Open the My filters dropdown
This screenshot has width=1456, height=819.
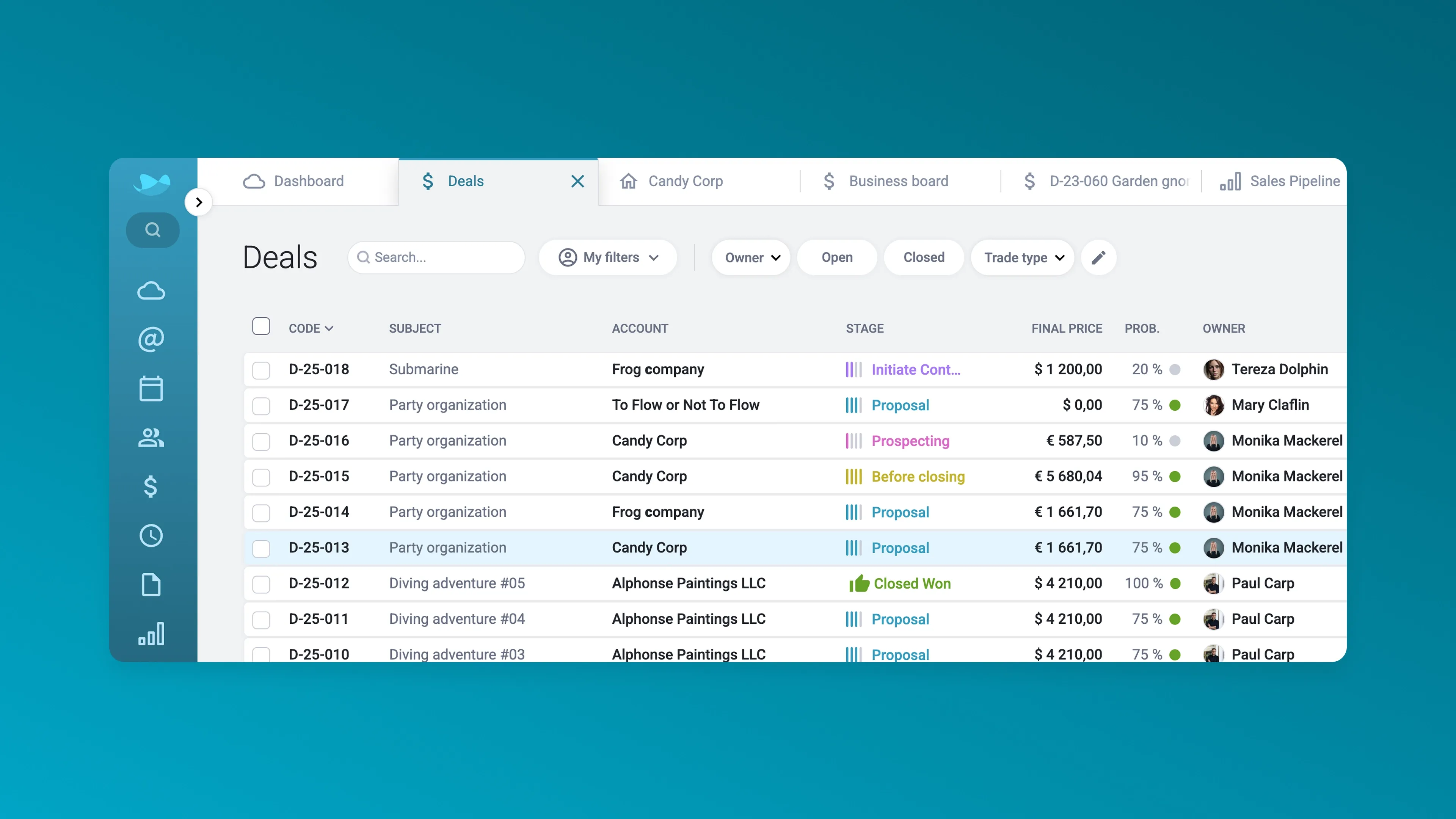pyautogui.click(x=608, y=258)
